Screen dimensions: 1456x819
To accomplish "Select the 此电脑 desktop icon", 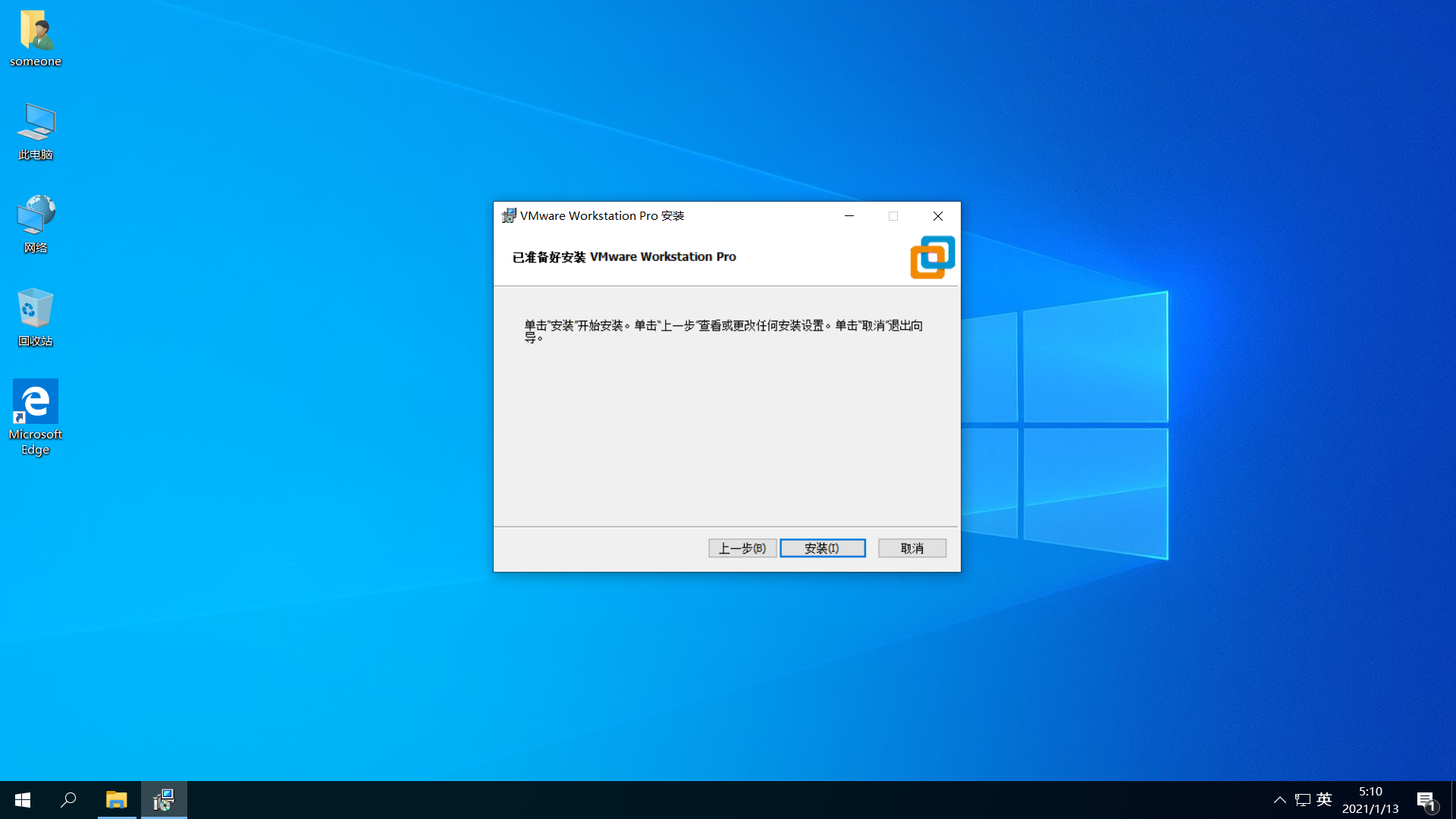I will click(36, 124).
